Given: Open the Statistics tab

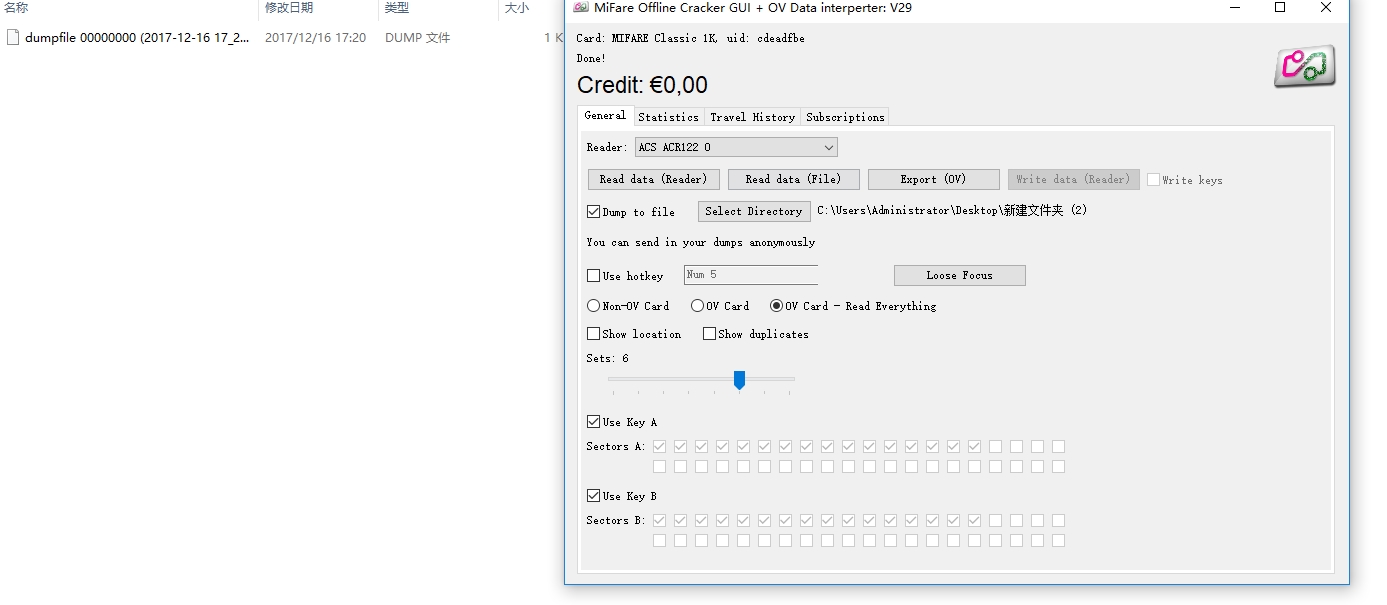Looking at the screenshot, I should pyautogui.click(x=668, y=117).
